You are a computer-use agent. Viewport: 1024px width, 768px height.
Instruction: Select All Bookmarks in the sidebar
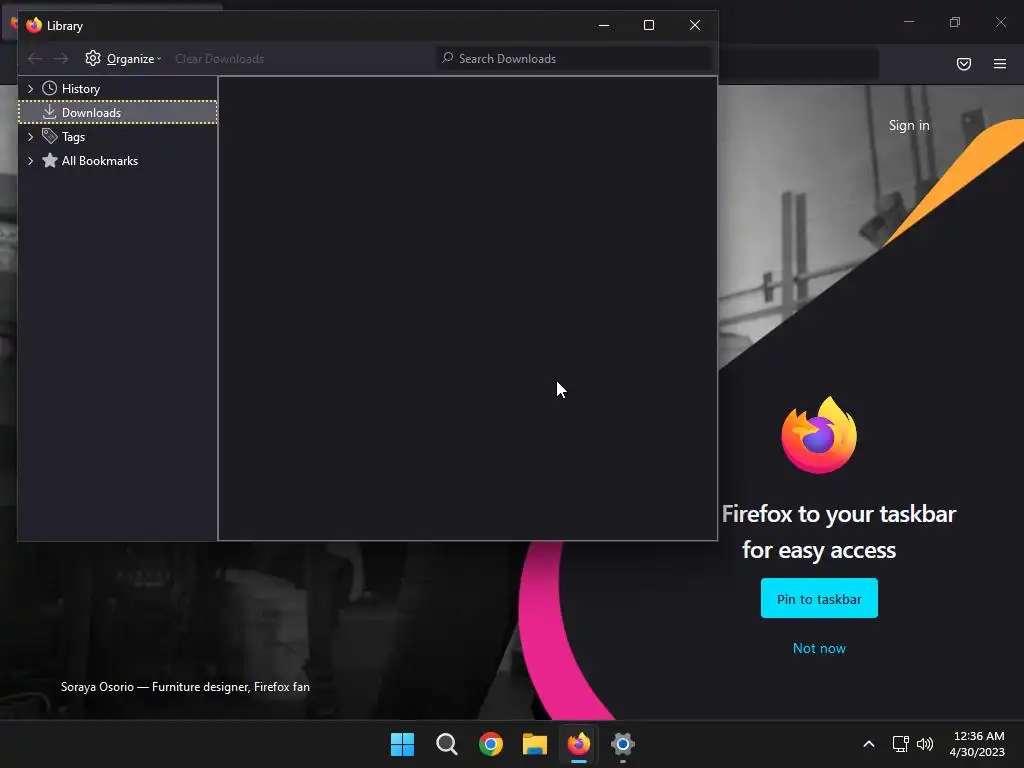[118, 161]
